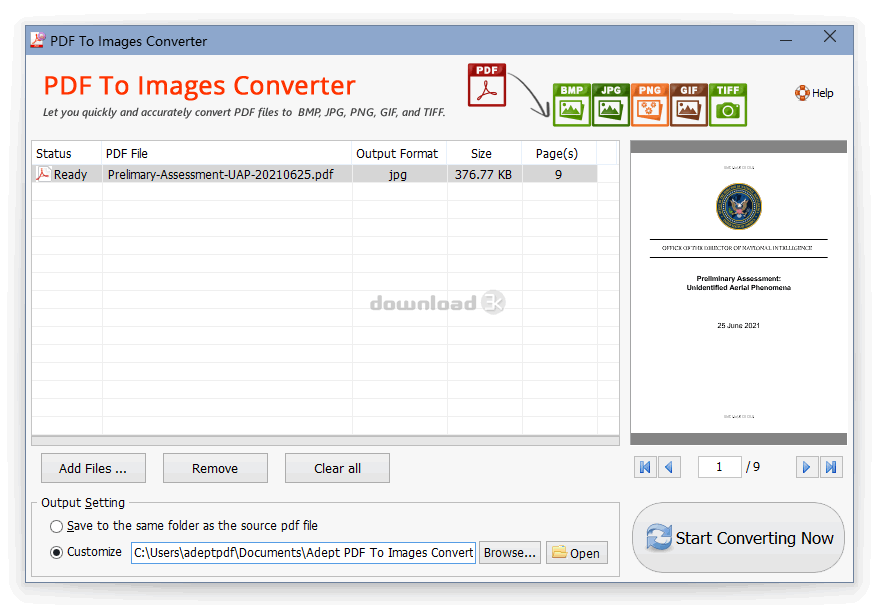Sort by PDF File column header
This screenshot has height=605, width=877.
pyautogui.click(x=226, y=153)
